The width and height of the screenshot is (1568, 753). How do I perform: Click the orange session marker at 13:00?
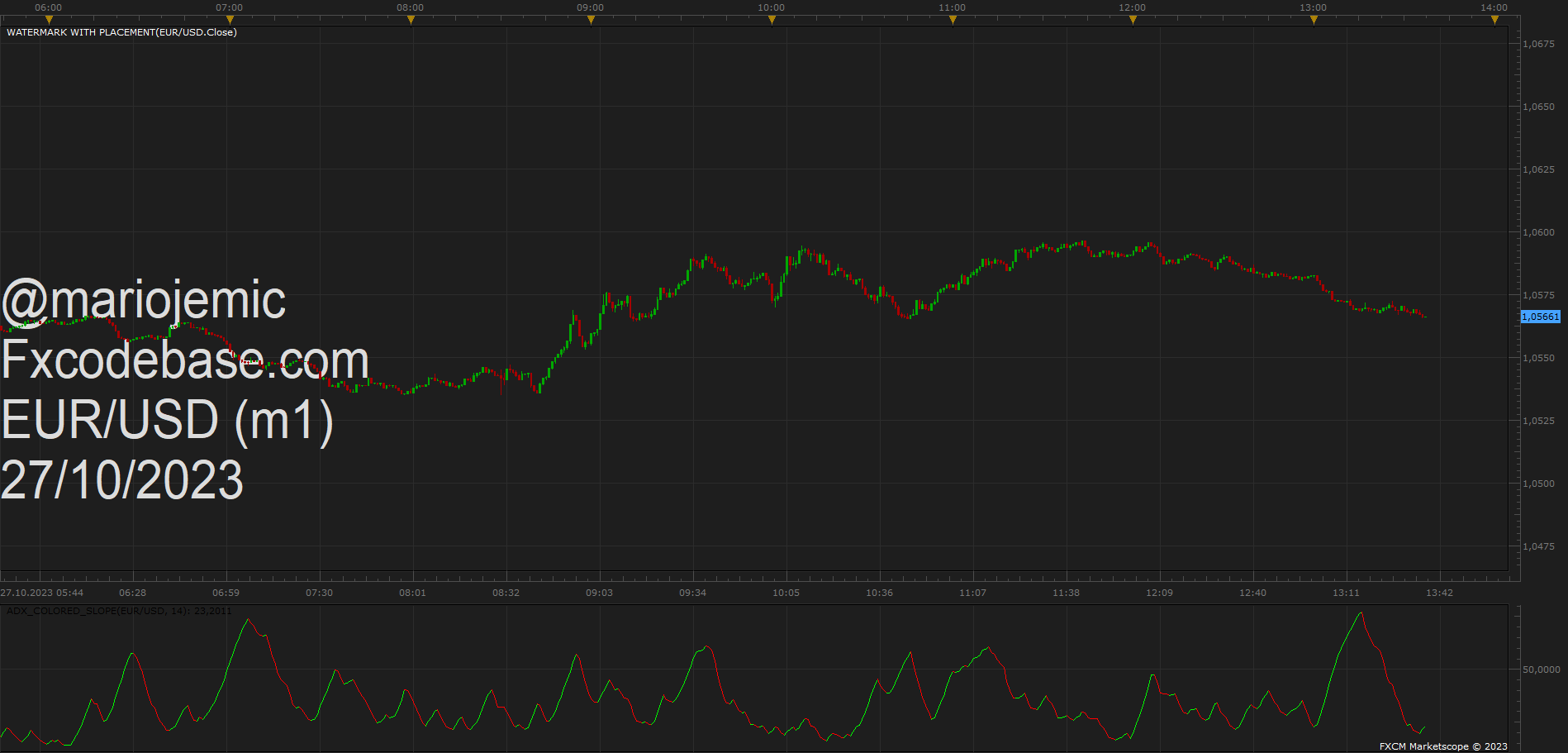tap(1314, 20)
